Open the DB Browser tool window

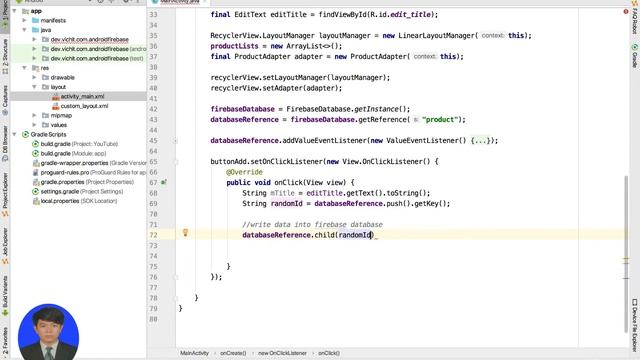pyautogui.click(x=5, y=143)
